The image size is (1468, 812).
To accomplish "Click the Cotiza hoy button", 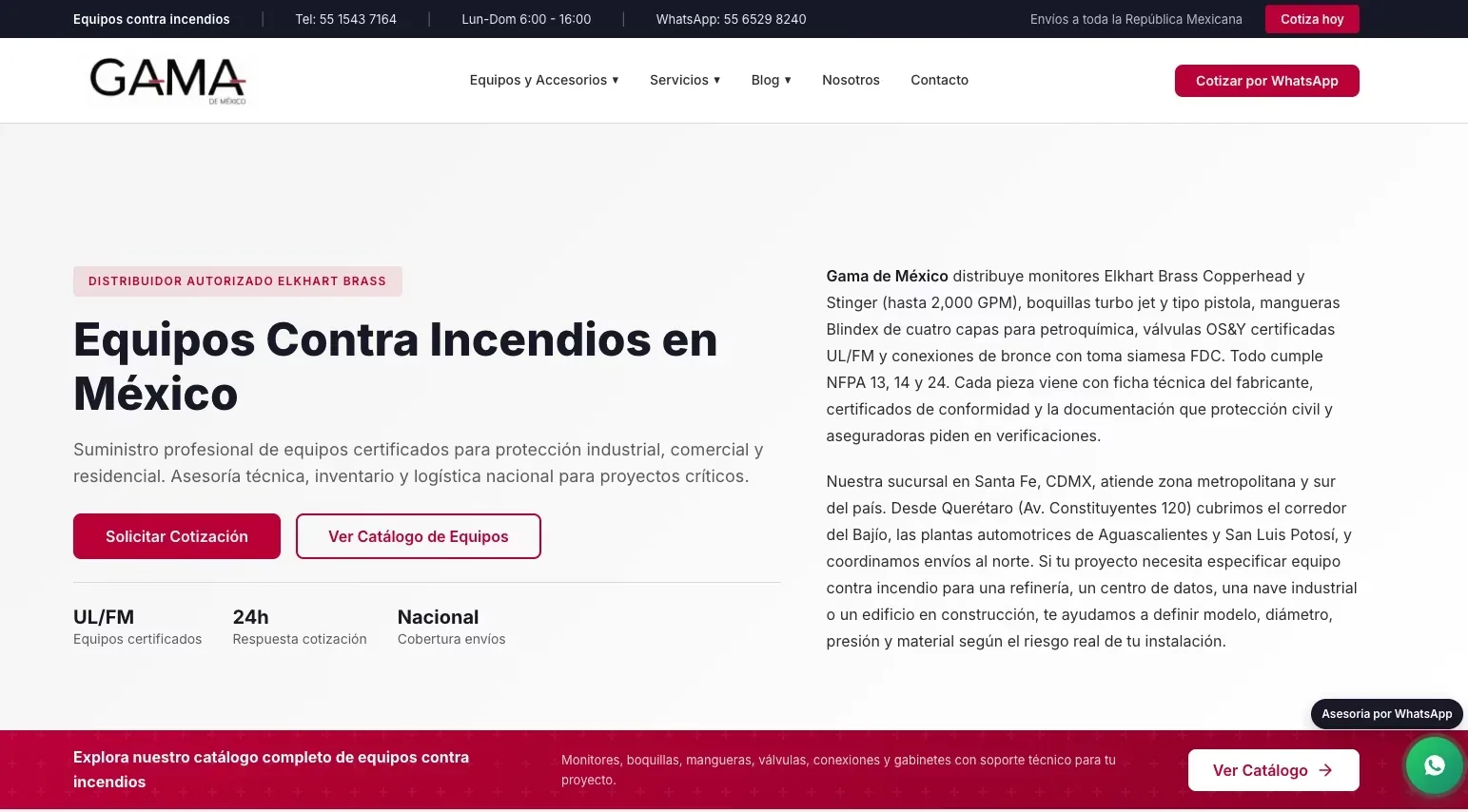I will pos(1312,19).
